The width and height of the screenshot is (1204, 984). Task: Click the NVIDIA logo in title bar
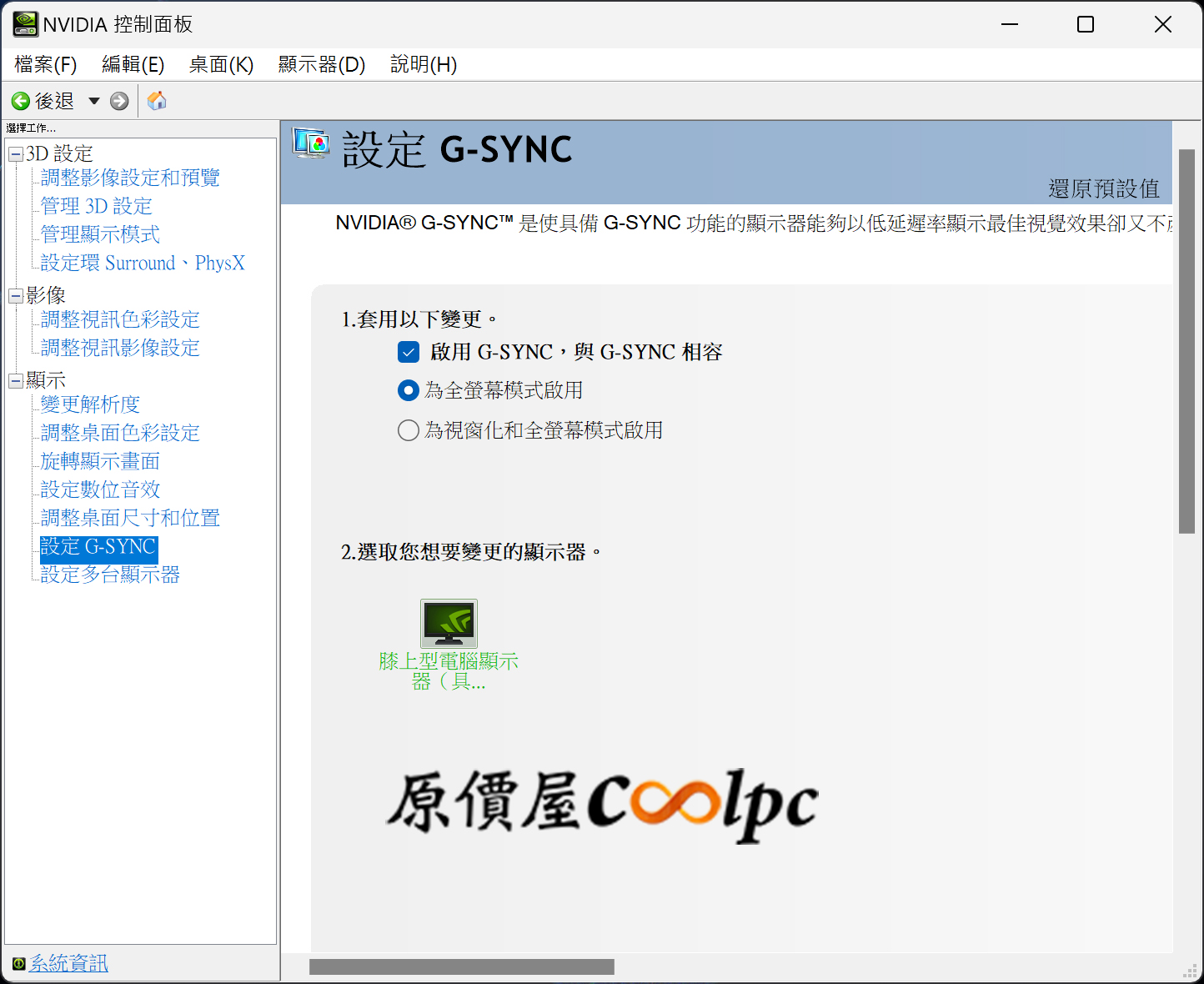point(25,24)
